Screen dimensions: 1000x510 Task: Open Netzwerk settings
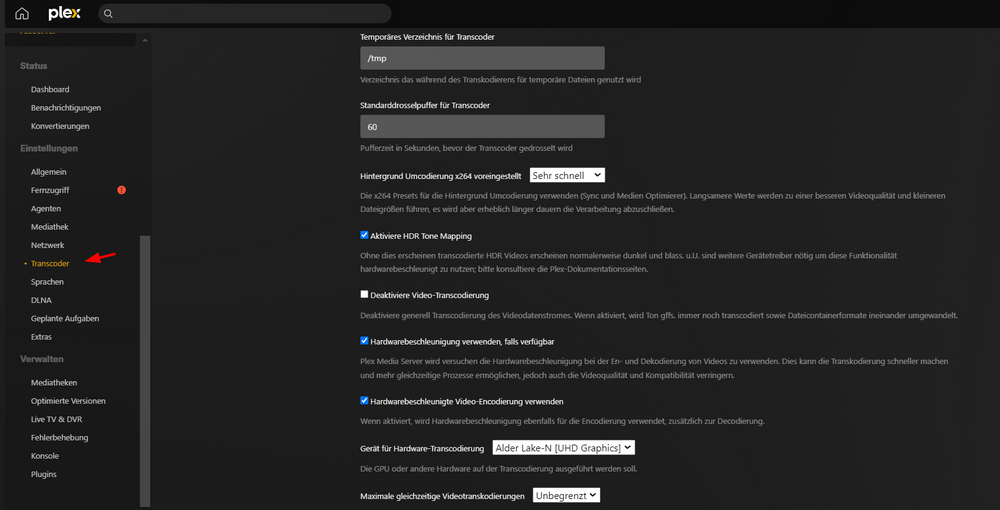pyautogui.click(x=48, y=245)
